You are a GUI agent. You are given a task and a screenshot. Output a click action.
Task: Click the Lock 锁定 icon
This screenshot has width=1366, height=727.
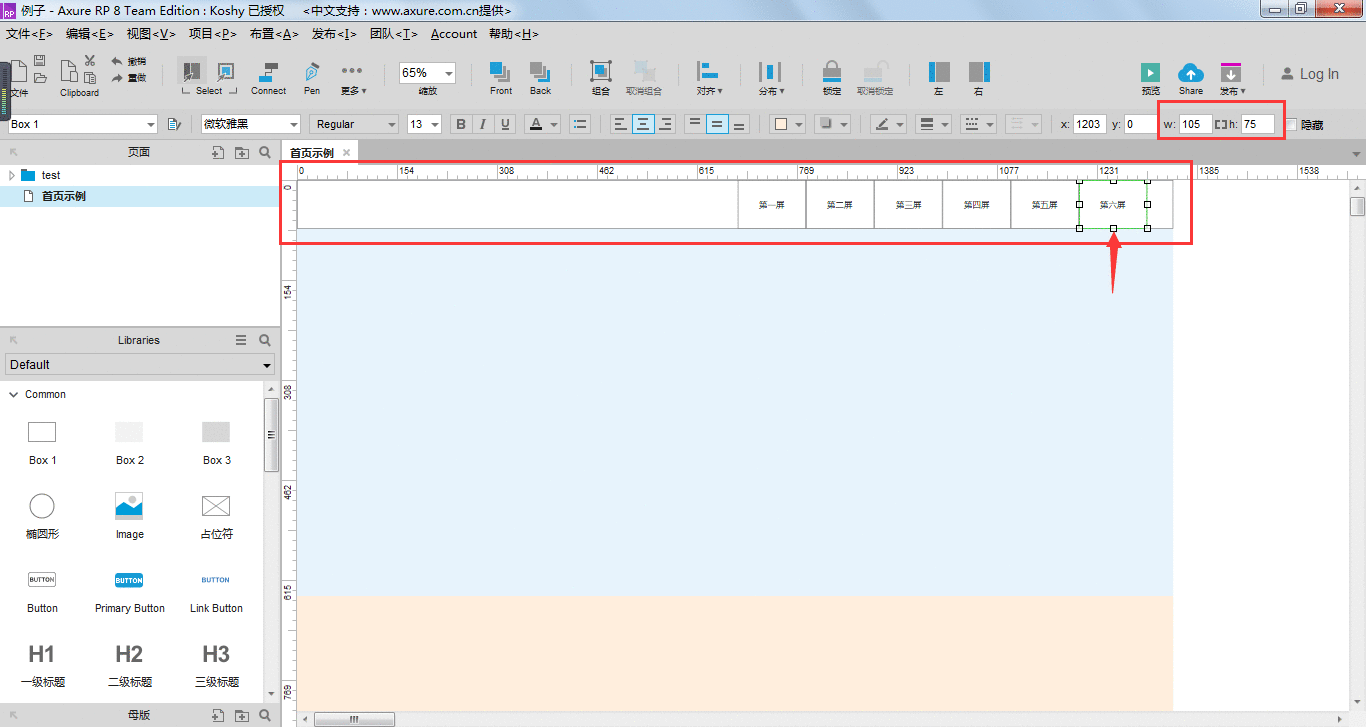[x=831, y=72]
